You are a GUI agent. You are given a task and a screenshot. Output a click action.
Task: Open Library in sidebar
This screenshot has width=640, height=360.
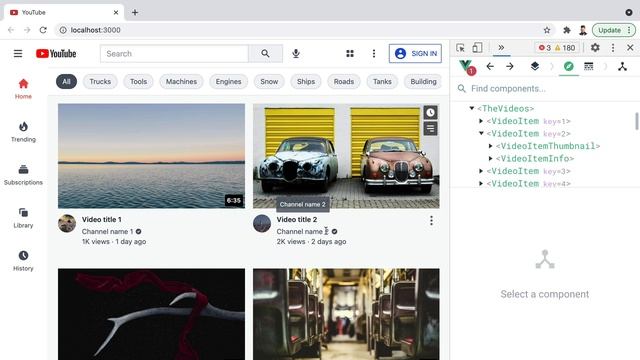[23, 218]
